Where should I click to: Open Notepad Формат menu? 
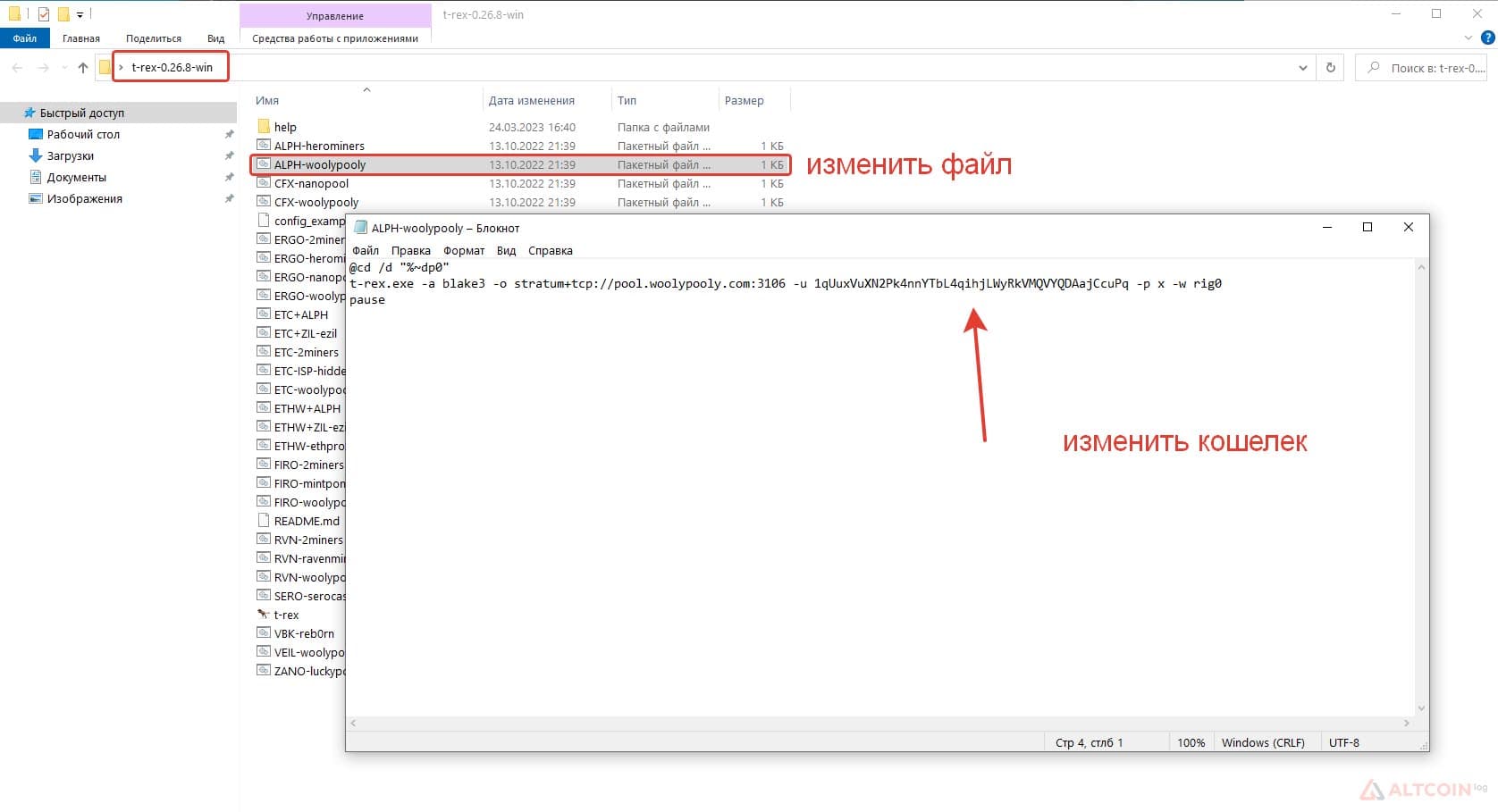464,251
